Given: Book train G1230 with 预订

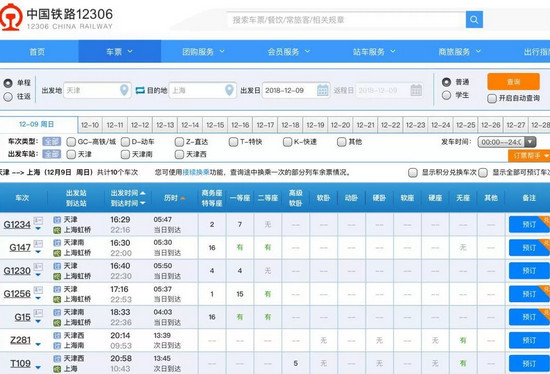Looking at the screenshot, I should pos(529,271).
